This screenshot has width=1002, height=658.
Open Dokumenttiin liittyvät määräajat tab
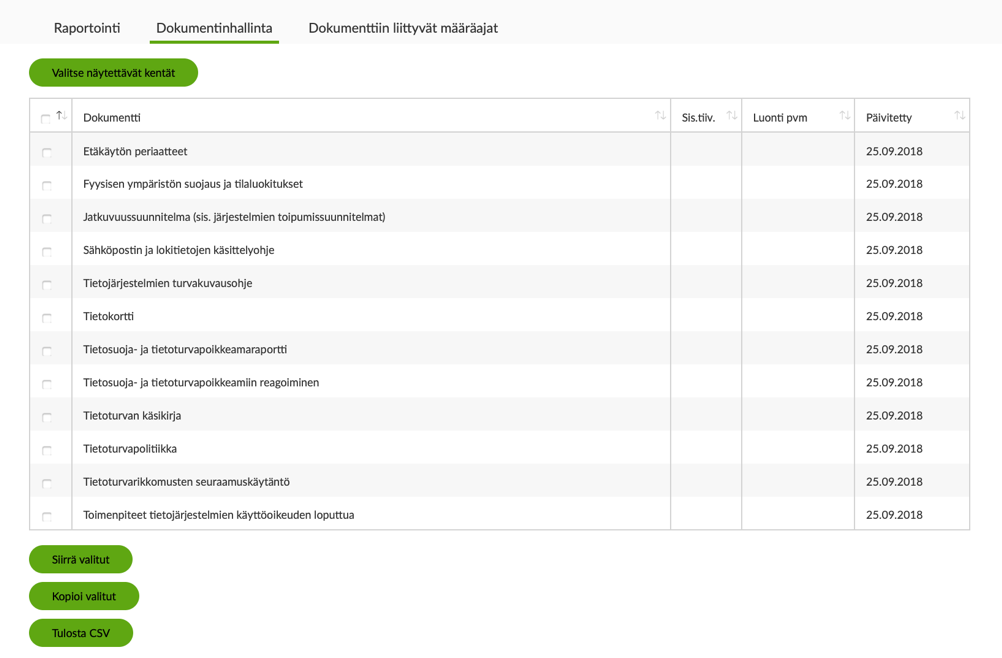[402, 28]
